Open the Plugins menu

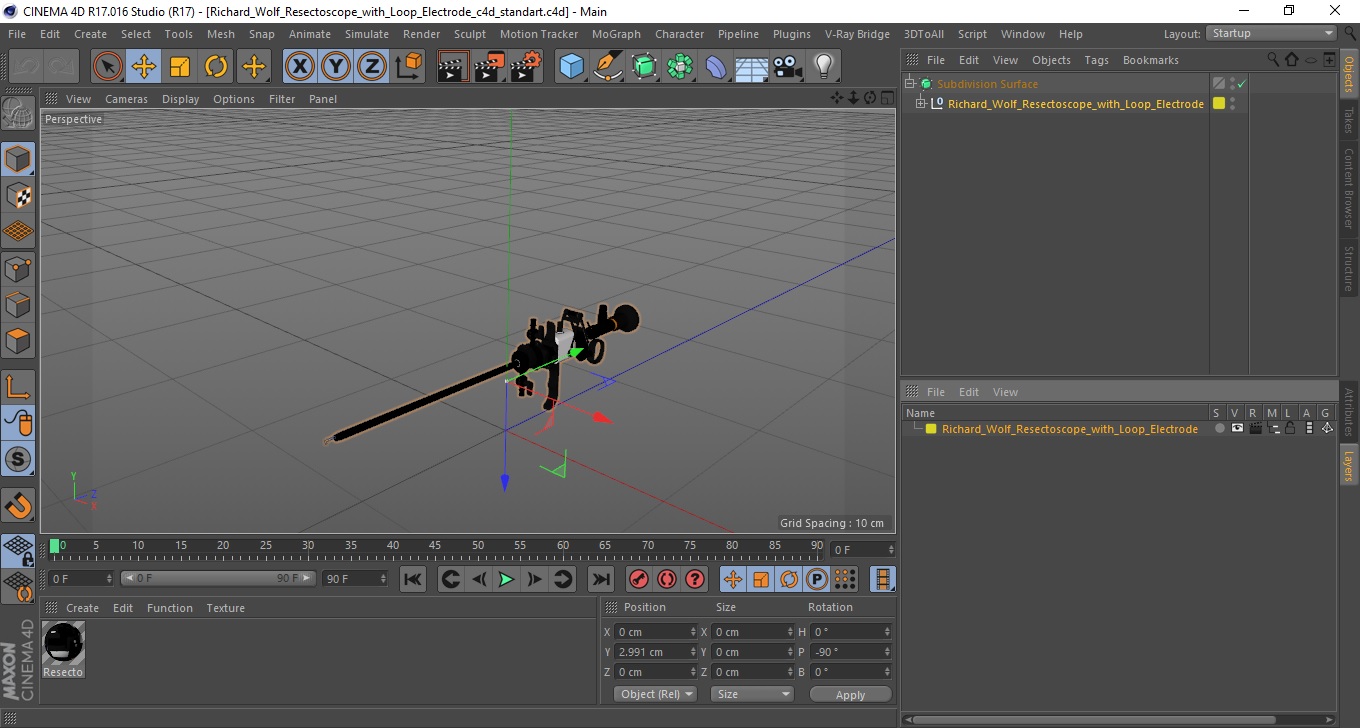coord(792,34)
